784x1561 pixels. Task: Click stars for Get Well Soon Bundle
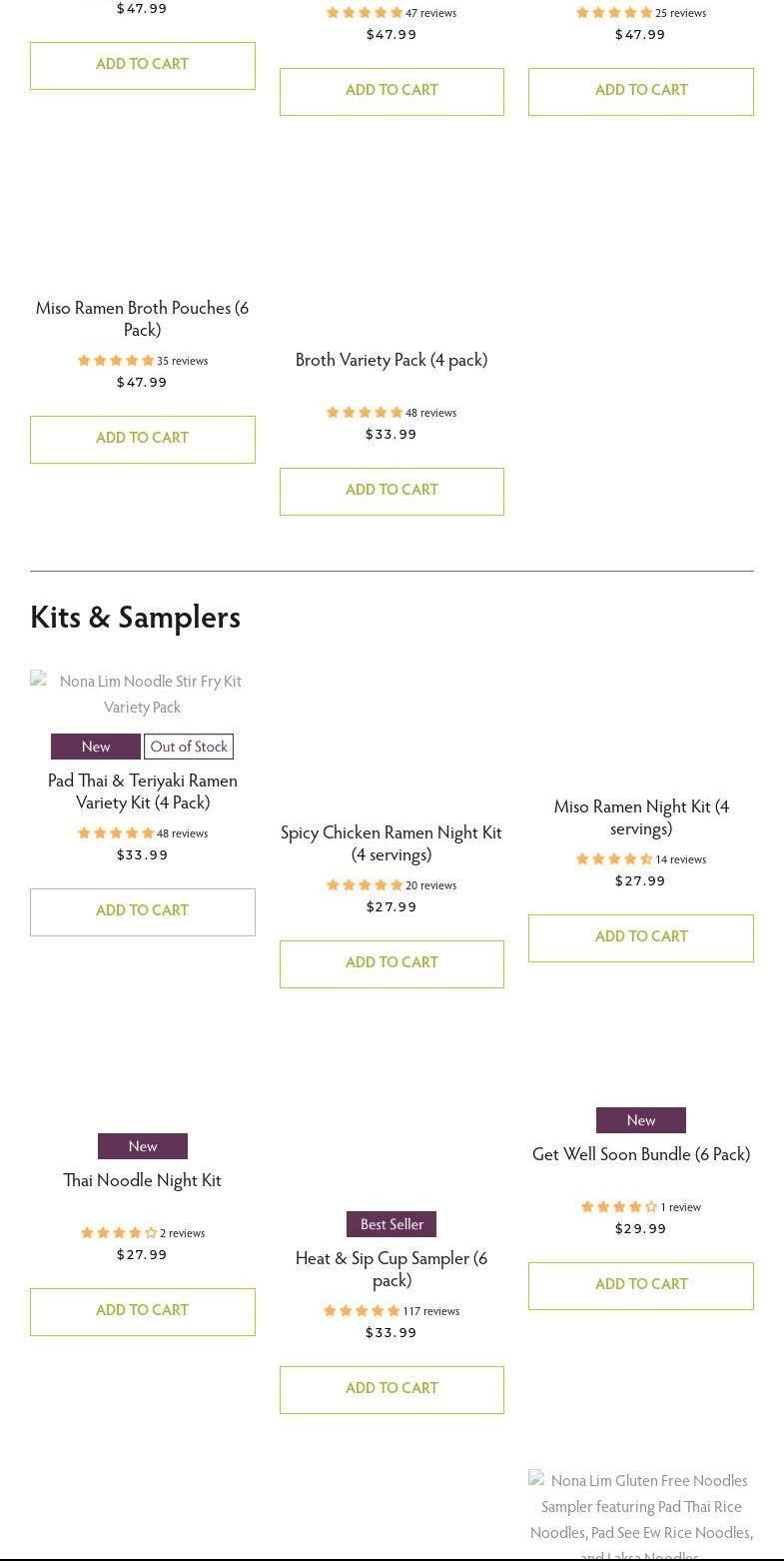[x=619, y=1207]
